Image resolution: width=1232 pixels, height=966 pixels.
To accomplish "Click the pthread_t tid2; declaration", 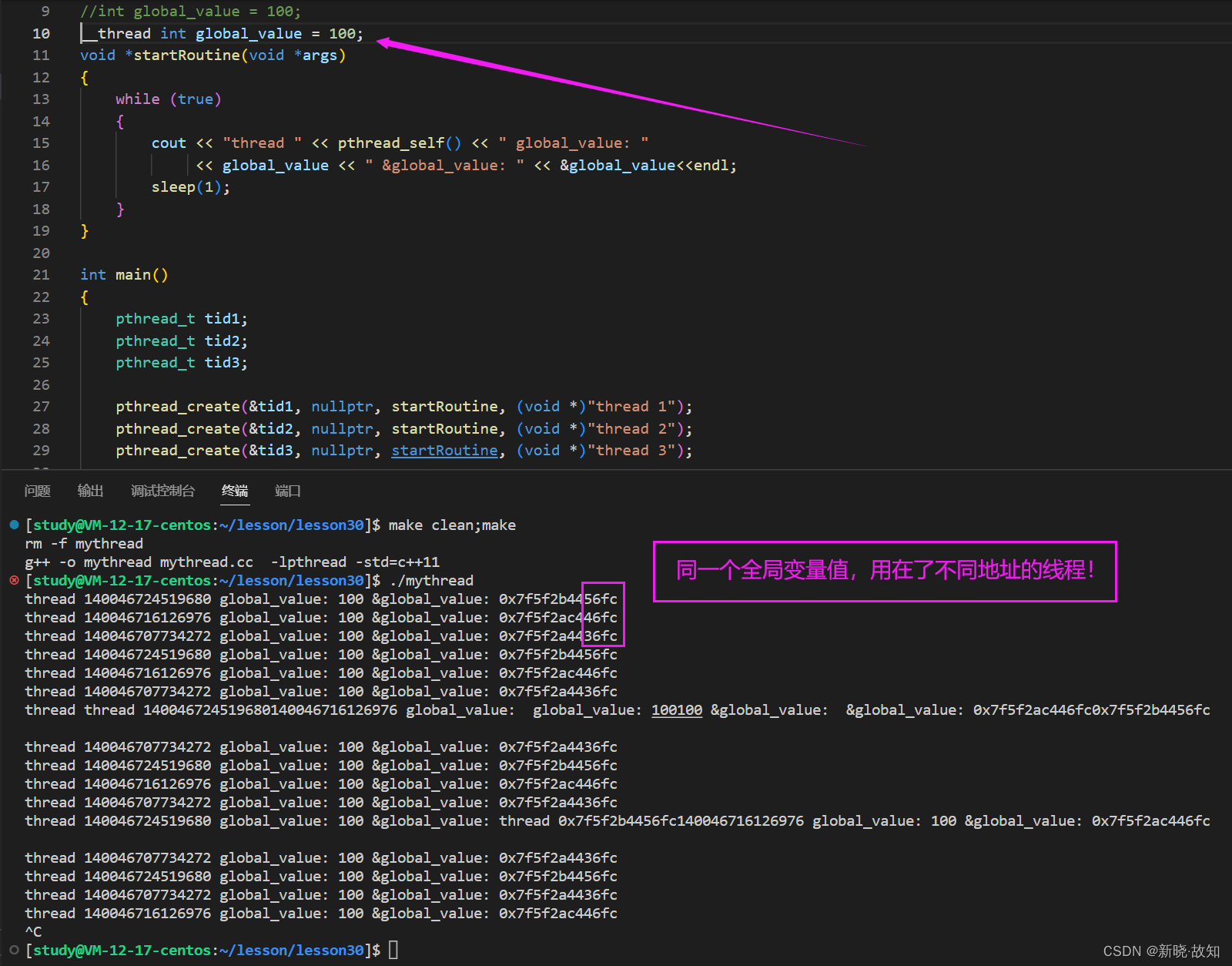I will click(x=182, y=341).
